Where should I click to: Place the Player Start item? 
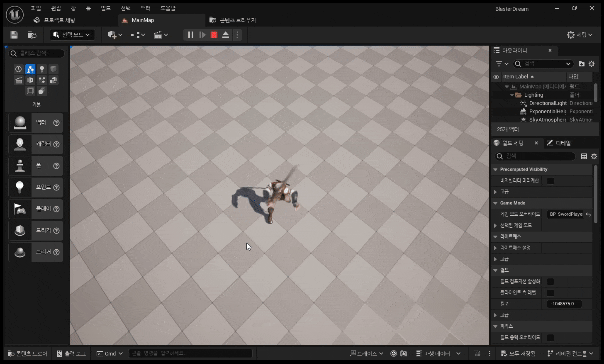coord(35,209)
